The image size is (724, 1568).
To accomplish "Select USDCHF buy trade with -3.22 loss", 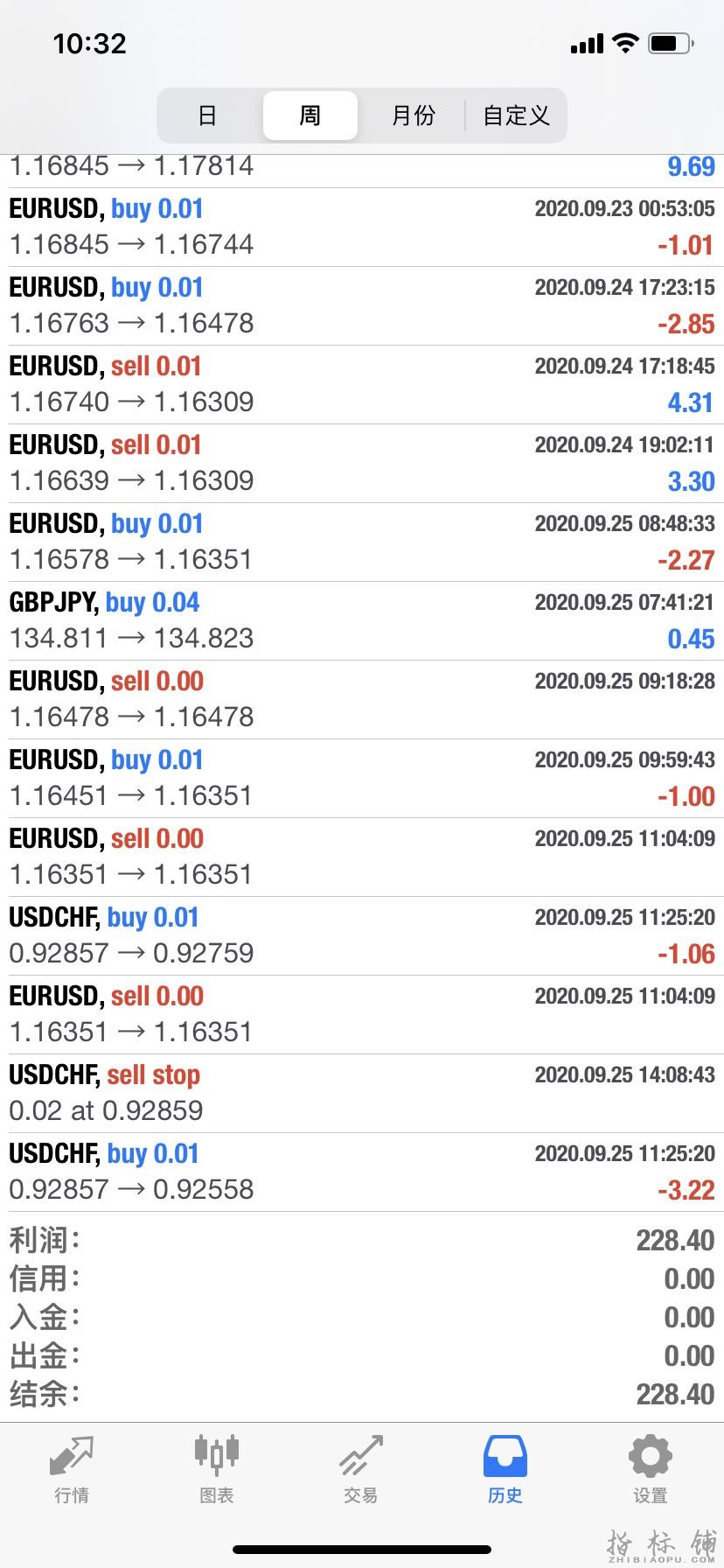I will click(x=362, y=1172).
